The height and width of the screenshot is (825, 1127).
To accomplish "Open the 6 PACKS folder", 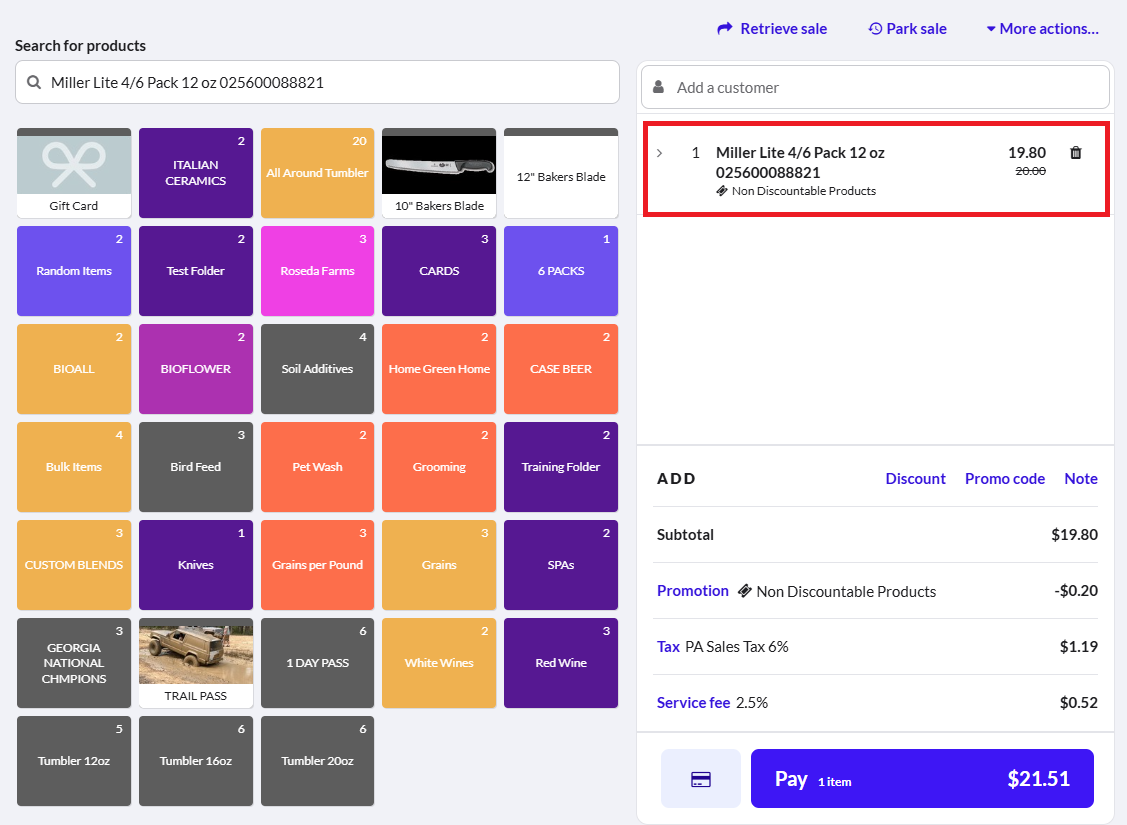I will click(561, 271).
